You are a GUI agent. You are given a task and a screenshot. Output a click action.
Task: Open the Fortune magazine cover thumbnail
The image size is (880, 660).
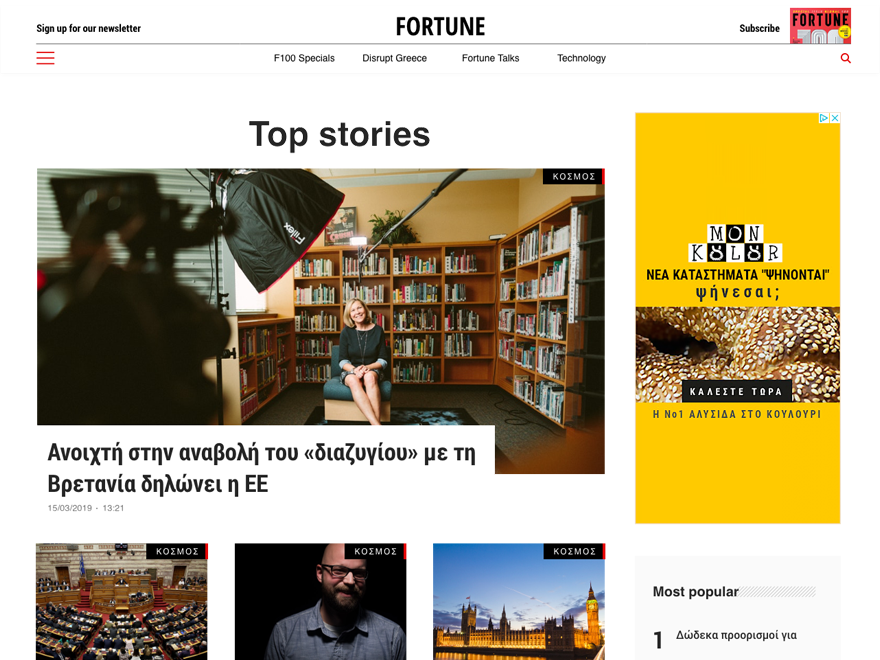coord(821,26)
